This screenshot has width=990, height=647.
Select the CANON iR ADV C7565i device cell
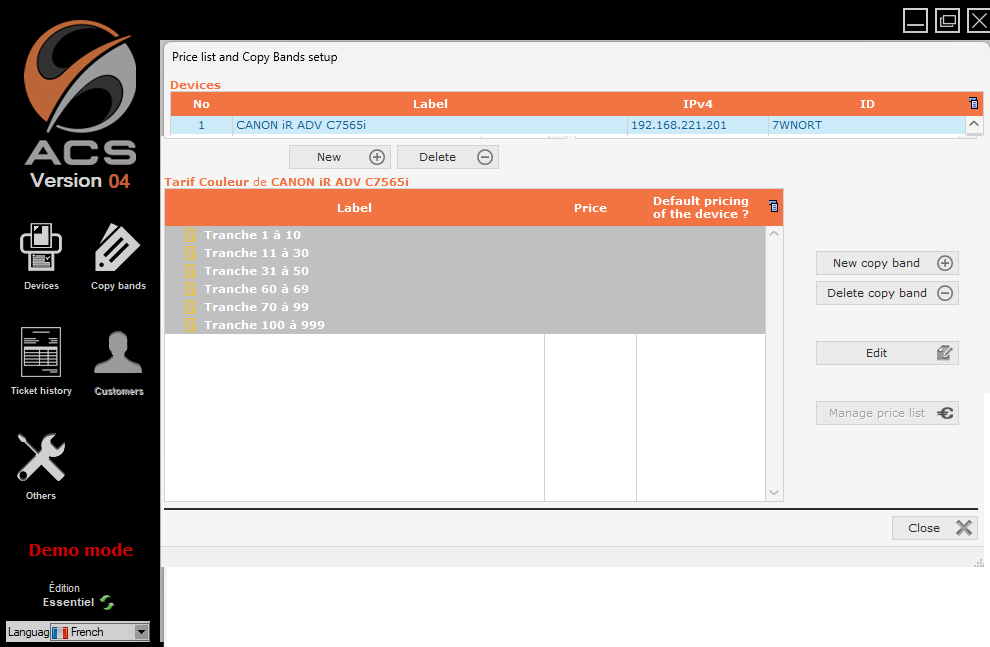(x=430, y=125)
